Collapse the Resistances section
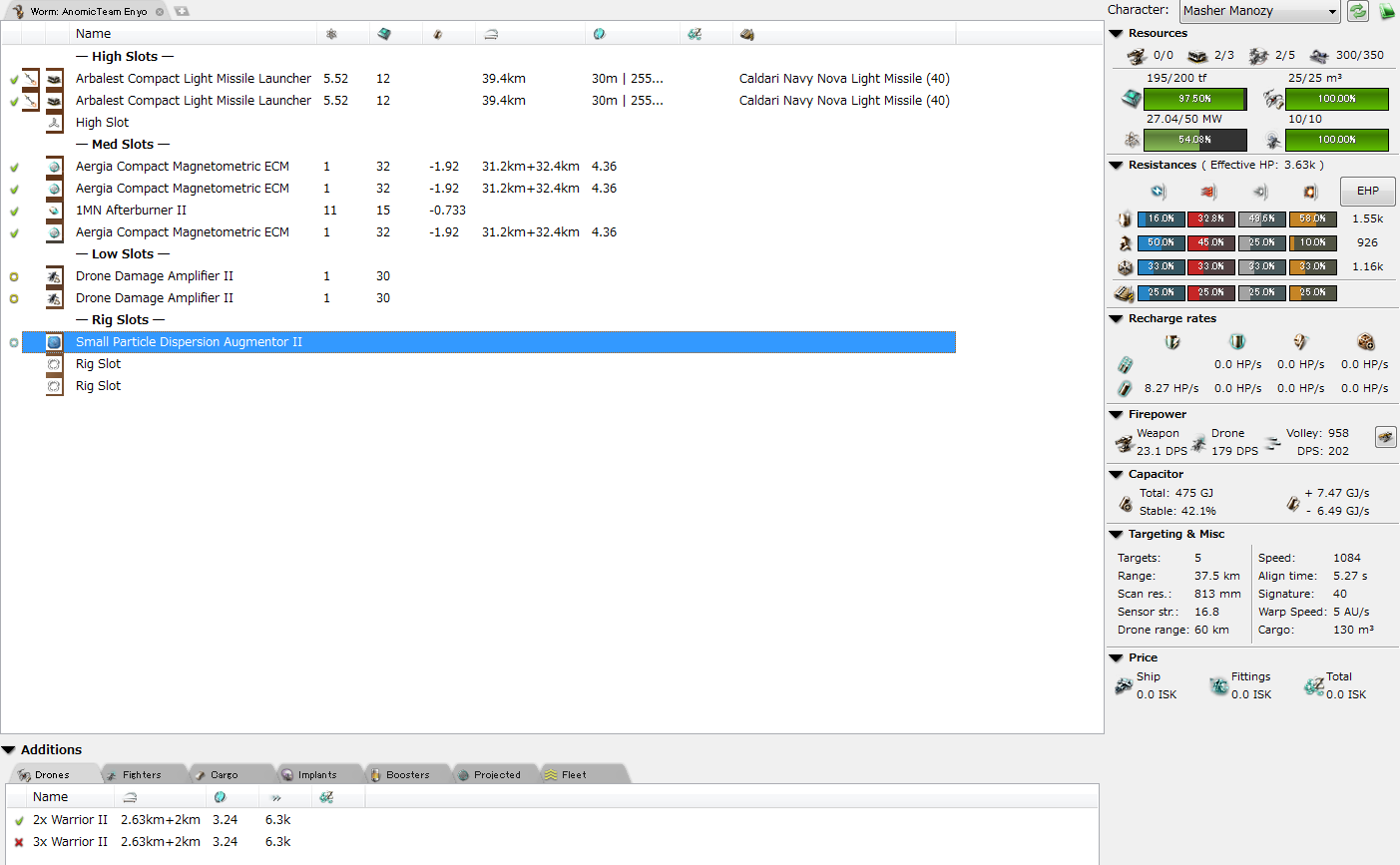 (1116, 166)
